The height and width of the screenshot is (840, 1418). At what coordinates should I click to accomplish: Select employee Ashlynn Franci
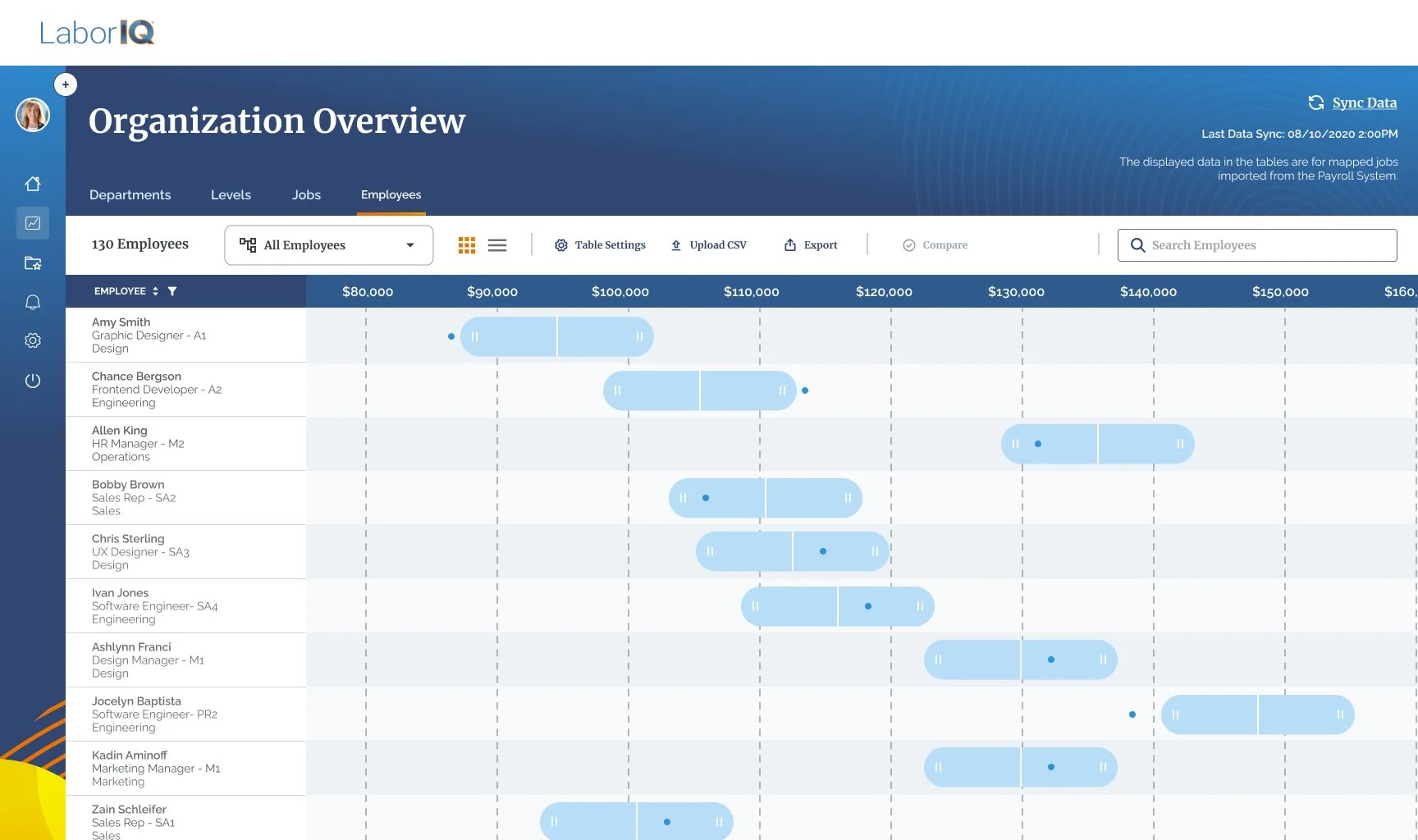(x=185, y=660)
